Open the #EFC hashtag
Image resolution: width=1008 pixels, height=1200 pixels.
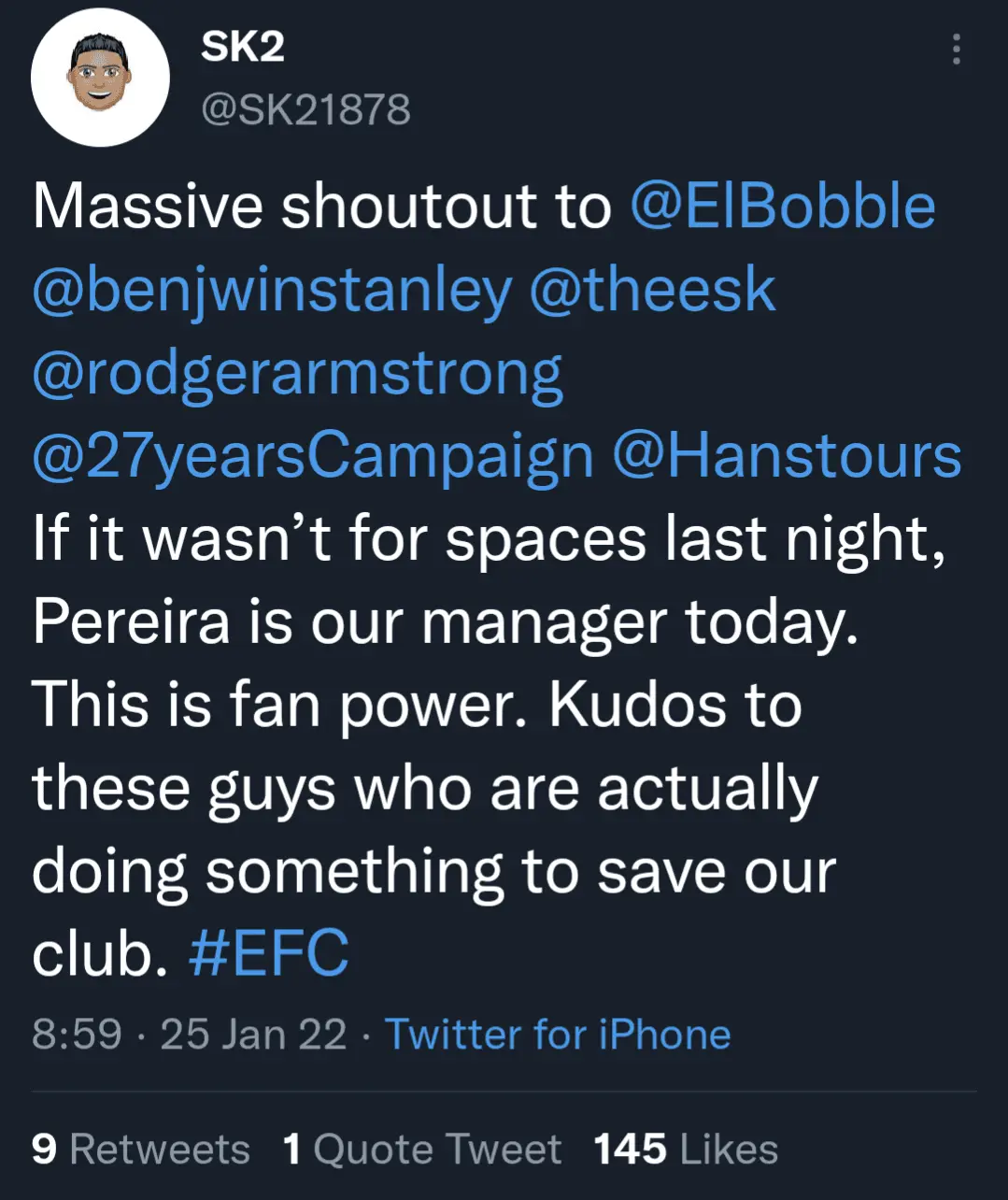tap(268, 954)
